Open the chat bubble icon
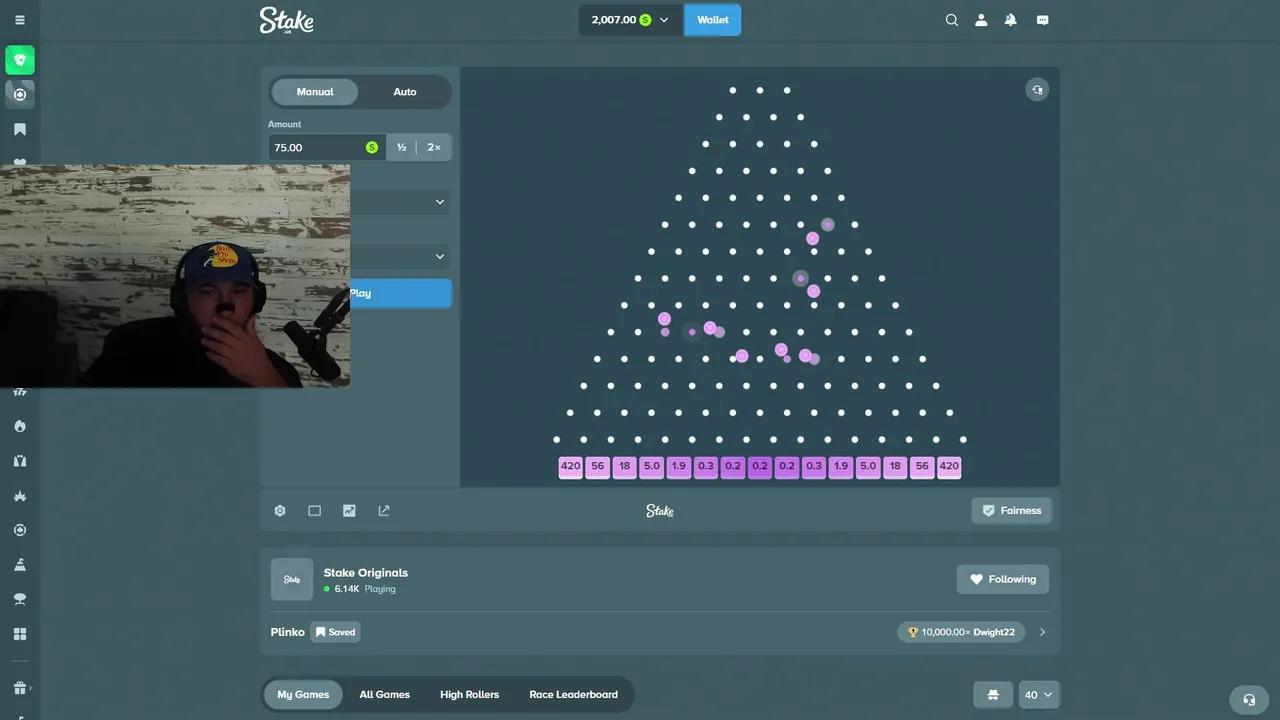This screenshot has width=1280, height=720. 1042,20
